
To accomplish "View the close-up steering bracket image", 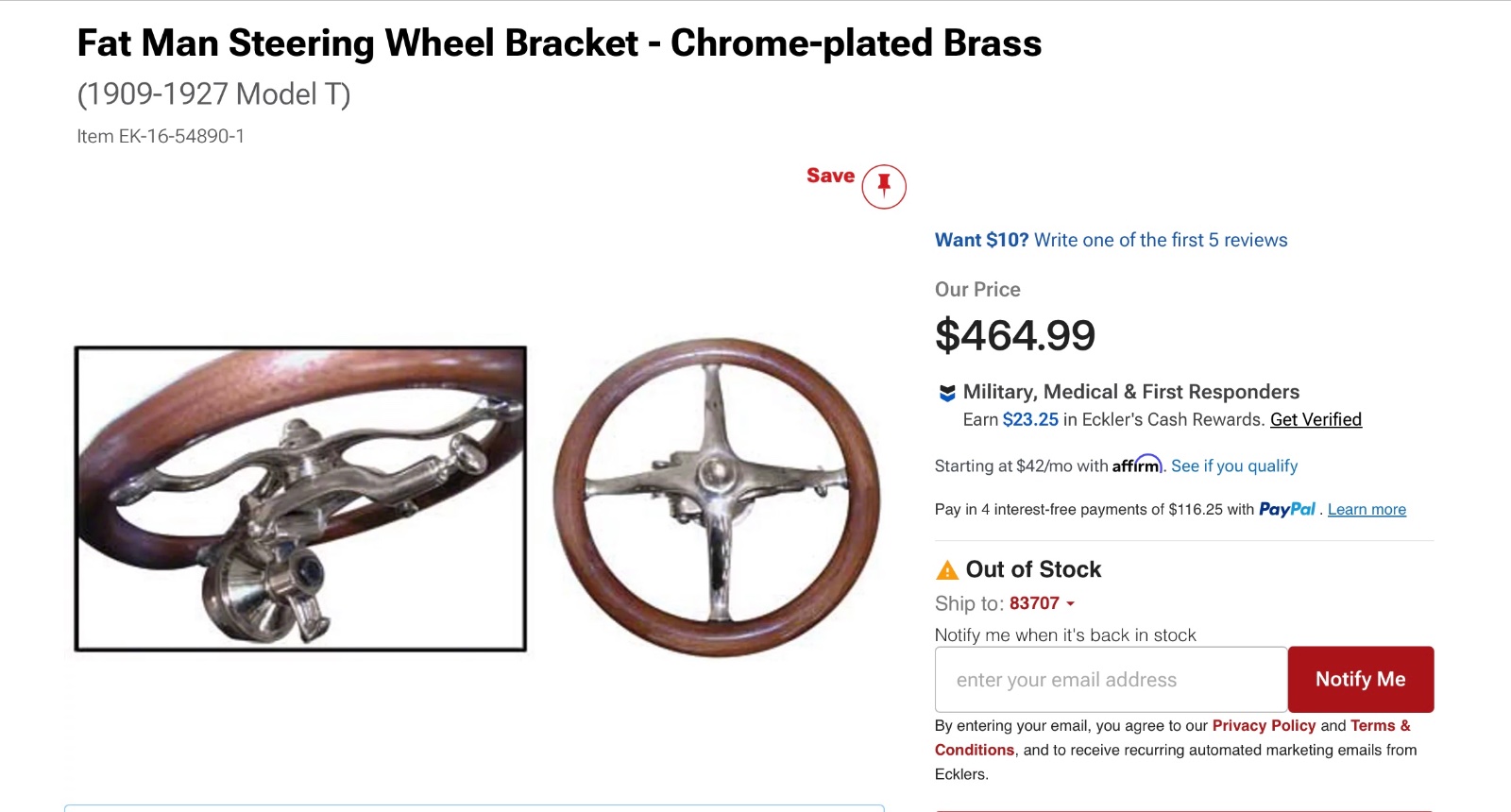I will 300,499.
